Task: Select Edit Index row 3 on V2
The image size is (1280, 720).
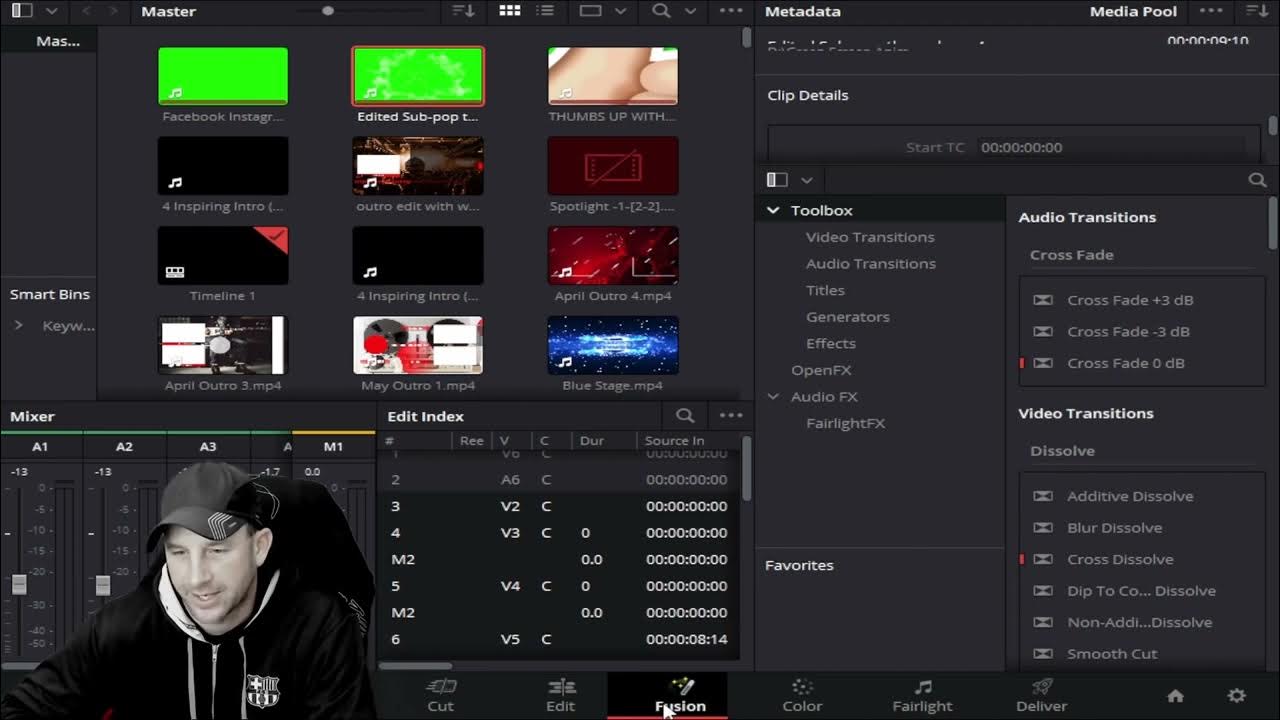Action: tap(558, 506)
